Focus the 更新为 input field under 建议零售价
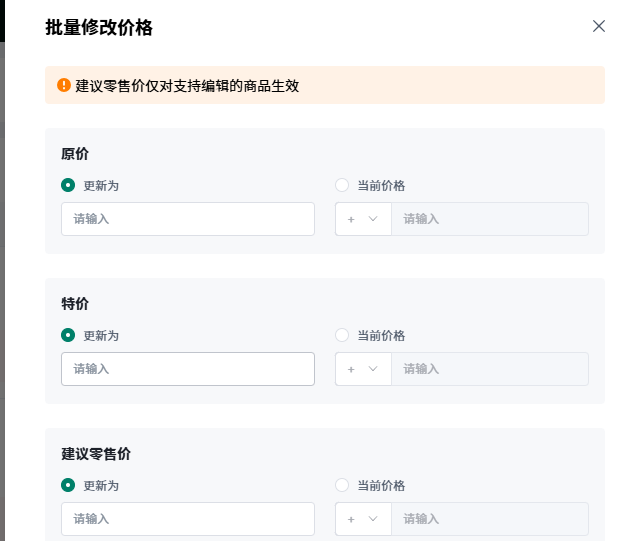 tap(188, 519)
